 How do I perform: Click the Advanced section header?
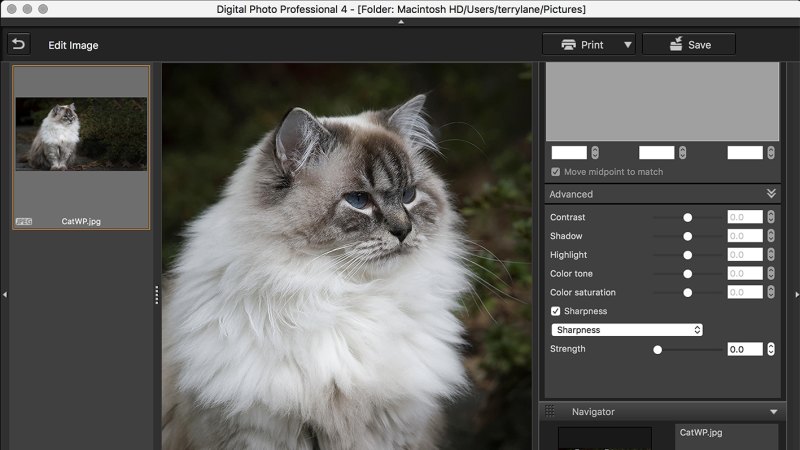662,194
